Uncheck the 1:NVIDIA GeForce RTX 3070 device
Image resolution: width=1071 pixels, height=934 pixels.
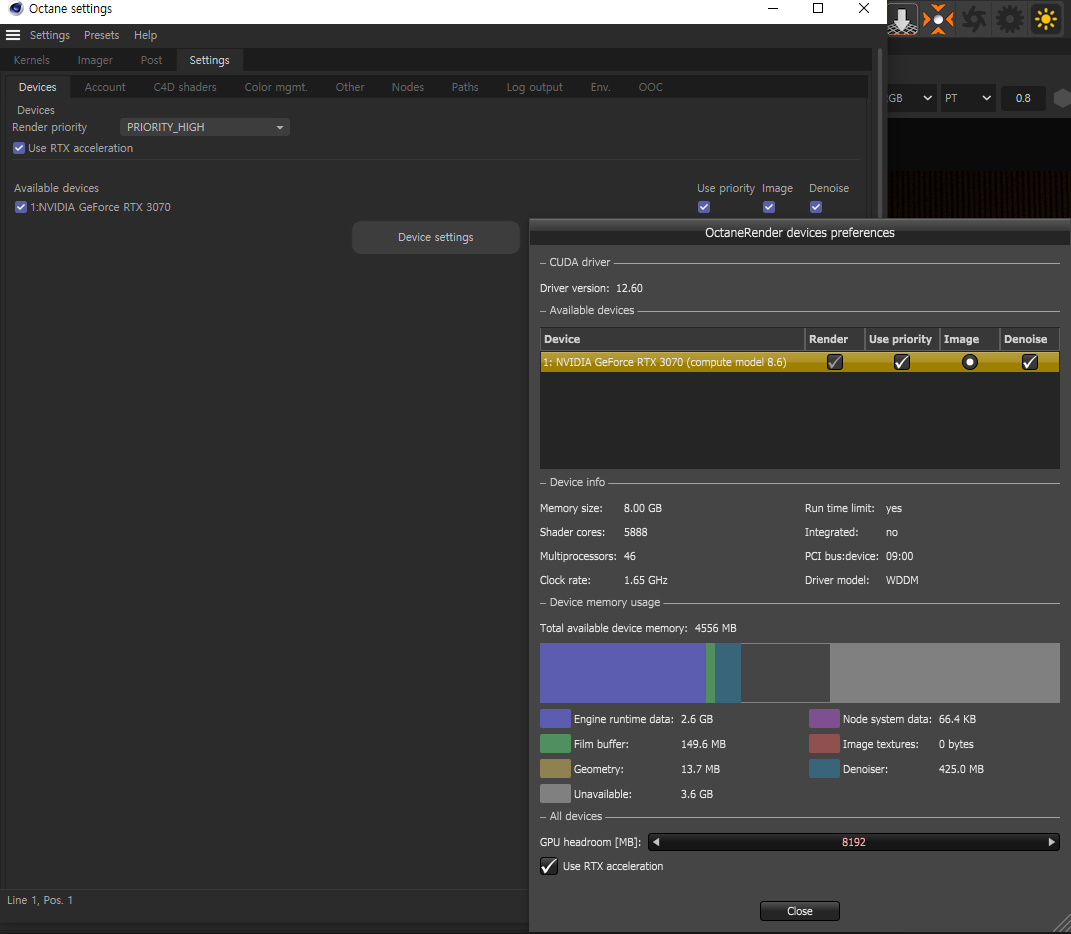click(20, 207)
